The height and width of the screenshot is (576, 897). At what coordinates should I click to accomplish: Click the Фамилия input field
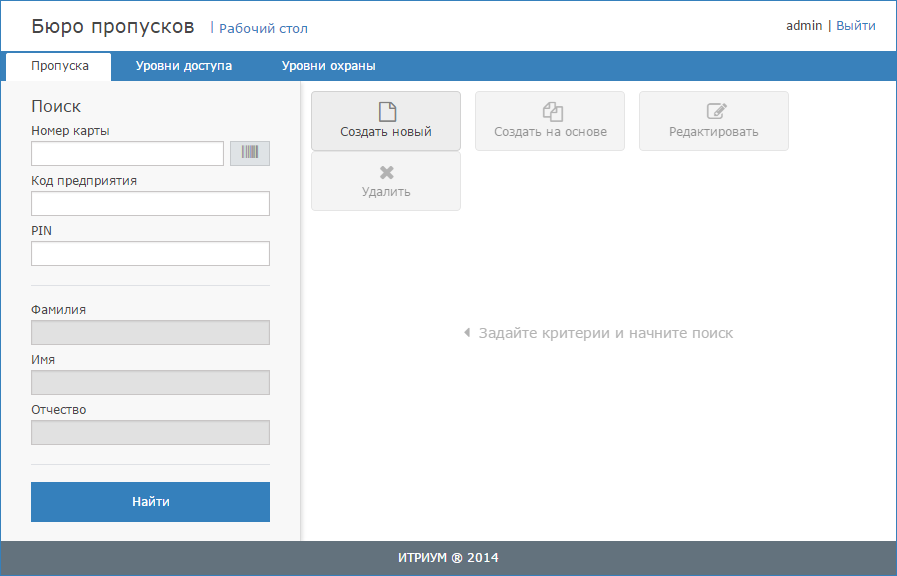click(x=150, y=333)
